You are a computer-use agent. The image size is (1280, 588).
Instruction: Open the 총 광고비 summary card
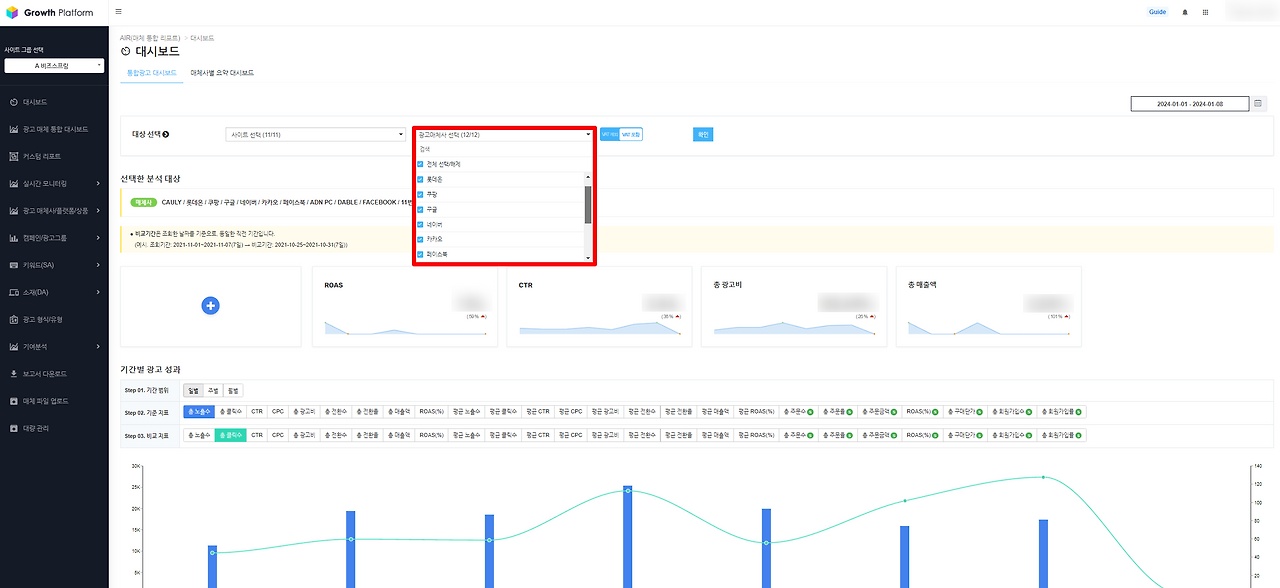coord(793,306)
